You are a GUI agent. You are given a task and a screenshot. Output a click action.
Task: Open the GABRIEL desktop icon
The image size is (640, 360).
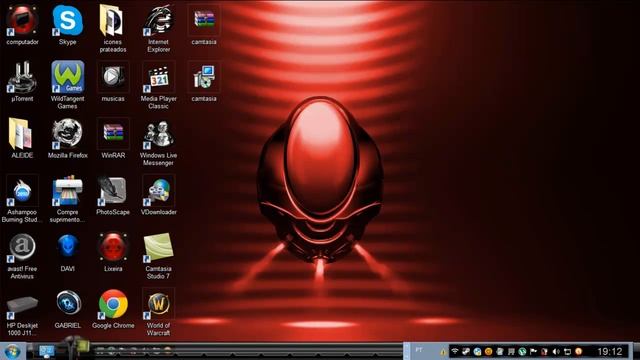point(67,308)
